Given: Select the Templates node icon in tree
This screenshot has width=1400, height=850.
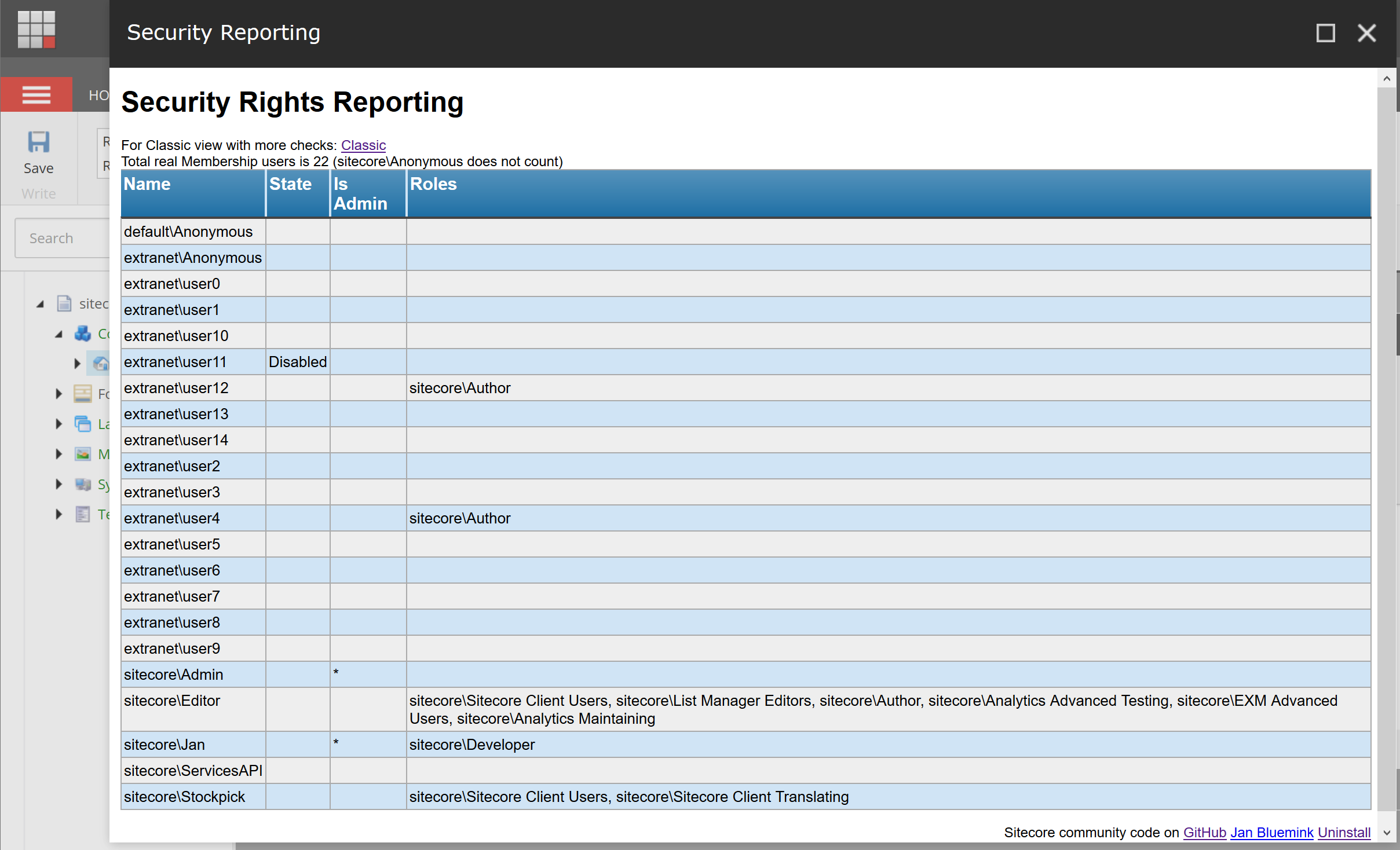Looking at the screenshot, I should [83, 514].
